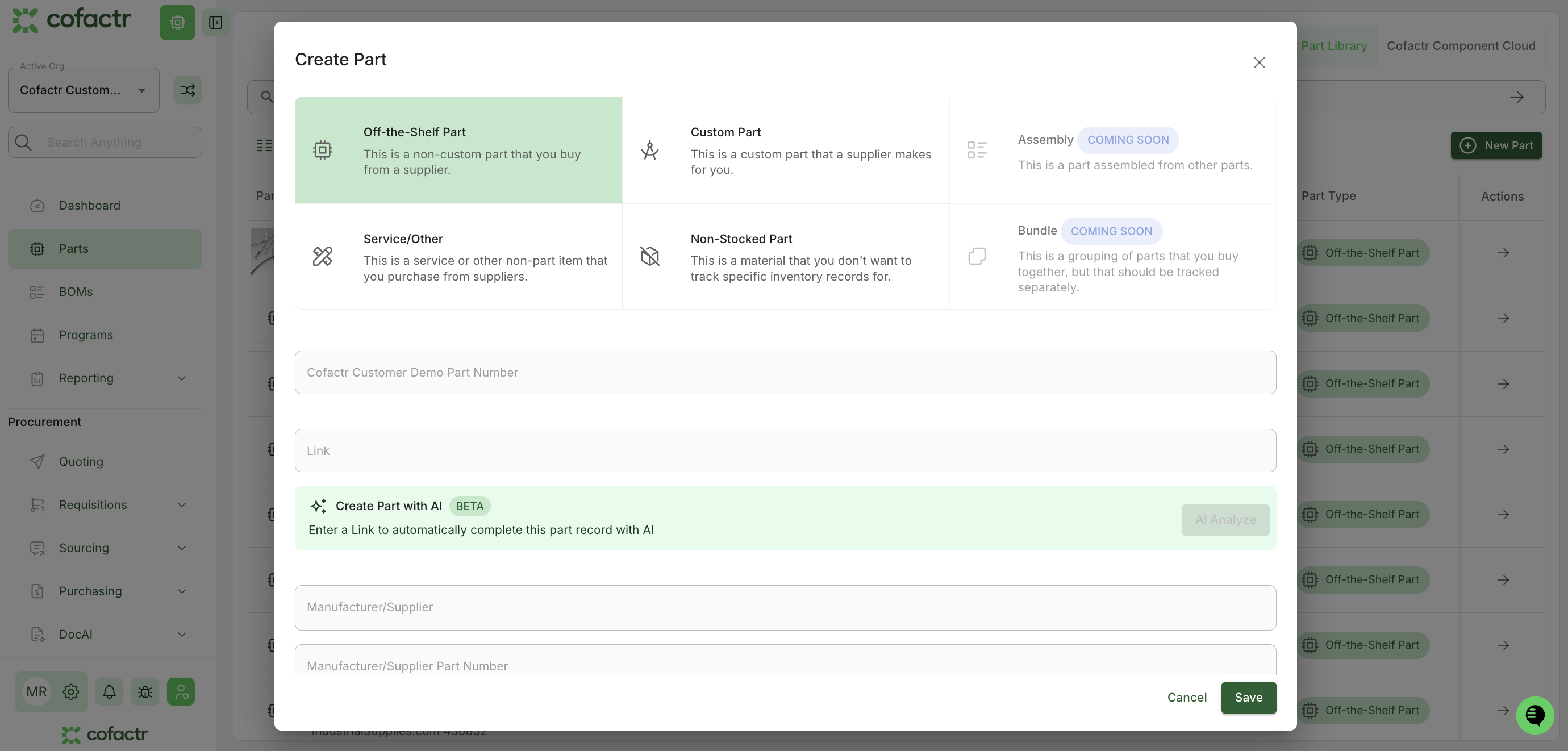This screenshot has width=1568, height=751.
Task: Select the Custom Part type card
Action: 785,150
